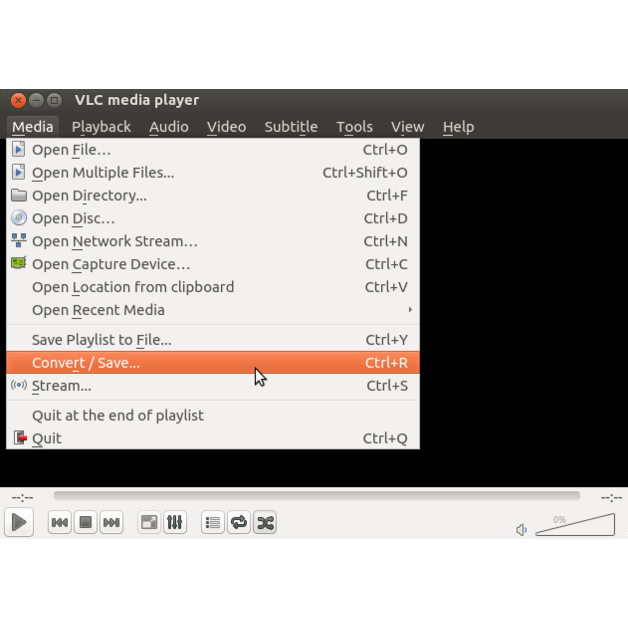Click the Open Capture Device icon

18,263
